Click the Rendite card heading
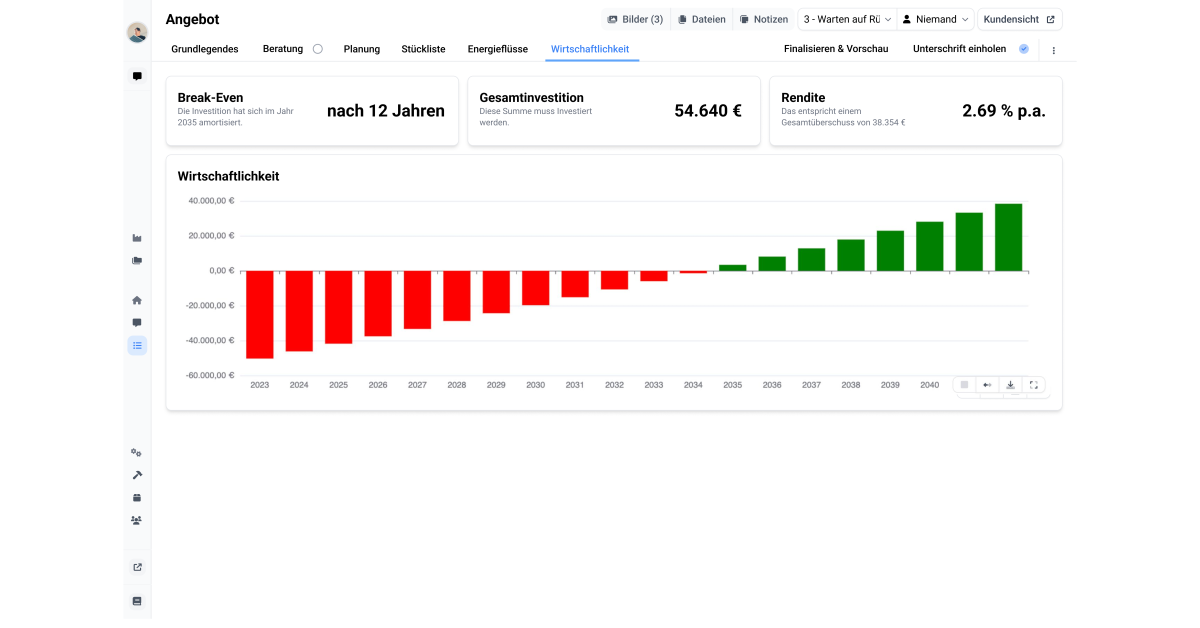Screen dimensions: 1200x628 click(x=803, y=98)
